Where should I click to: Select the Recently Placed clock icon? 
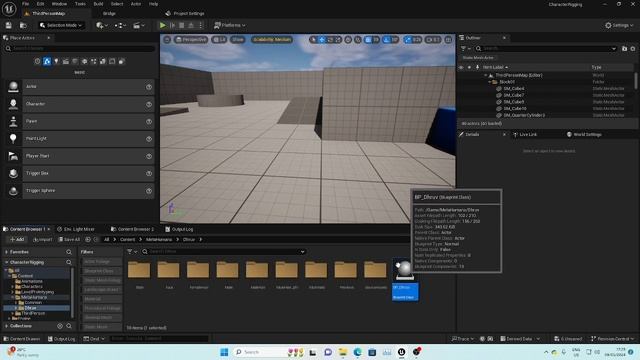coord(38,62)
